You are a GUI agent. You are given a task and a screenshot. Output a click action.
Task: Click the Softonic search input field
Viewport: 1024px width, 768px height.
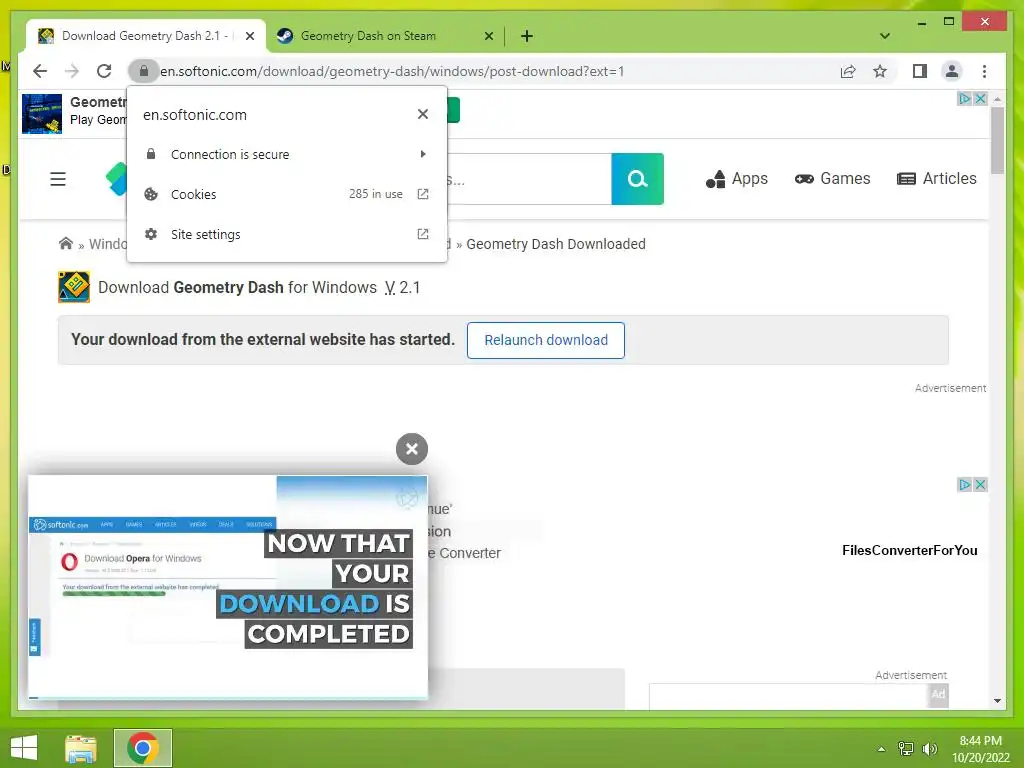click(x=529, y=179)
